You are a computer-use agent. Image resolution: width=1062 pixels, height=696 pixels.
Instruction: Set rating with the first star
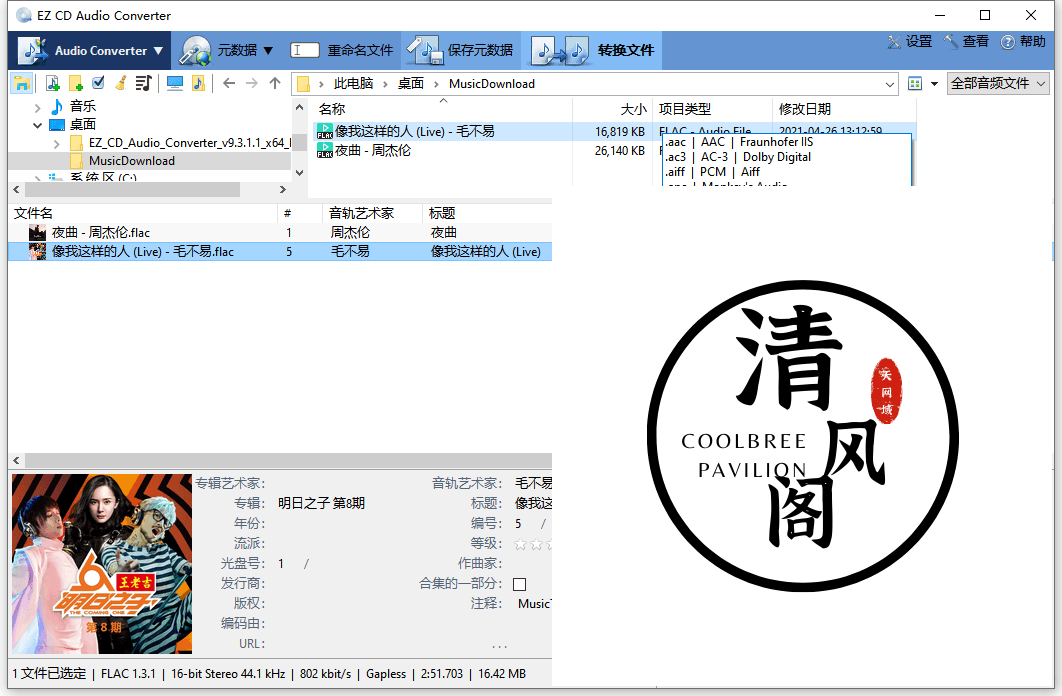pos(520,544)
